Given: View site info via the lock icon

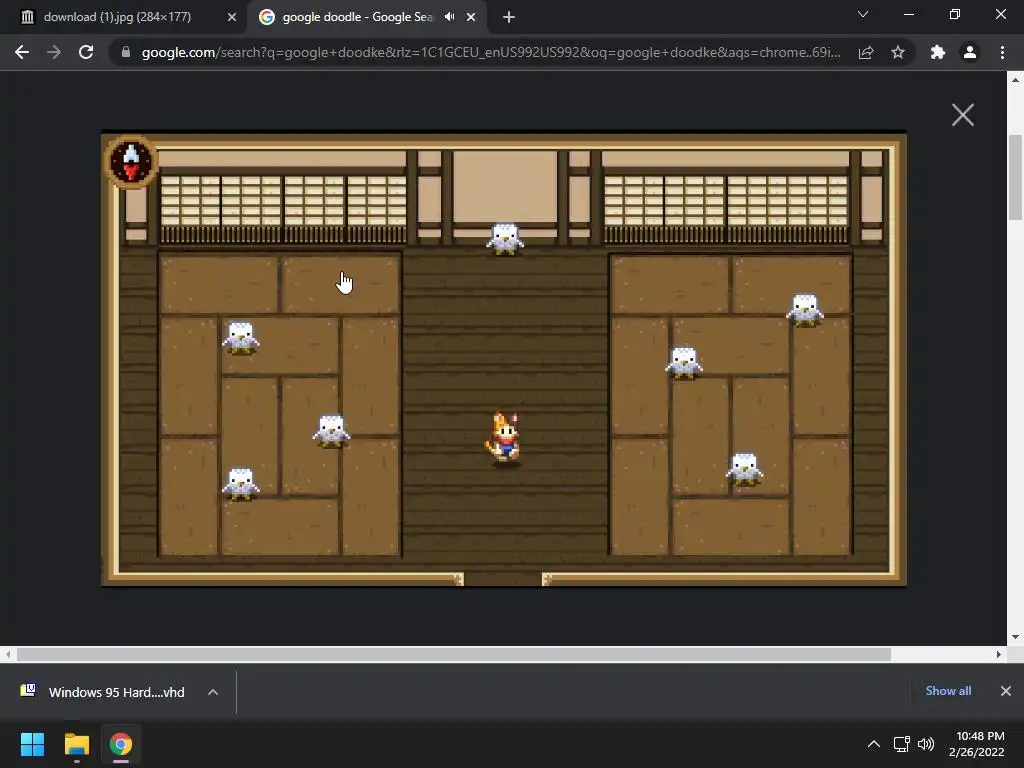Looking at the screenshot, I should [125, 52].
